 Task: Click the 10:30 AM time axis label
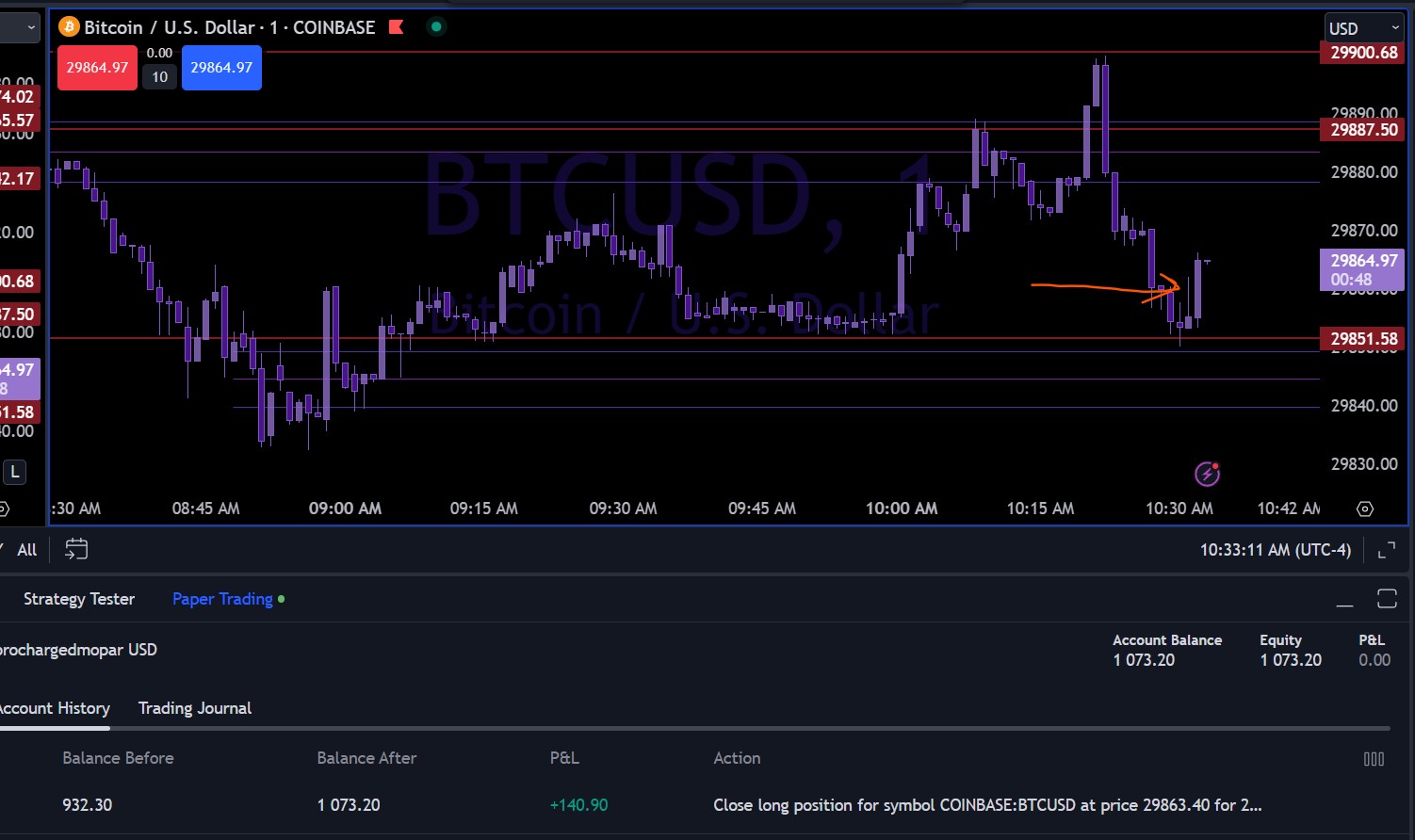[x=1179, y=509]
